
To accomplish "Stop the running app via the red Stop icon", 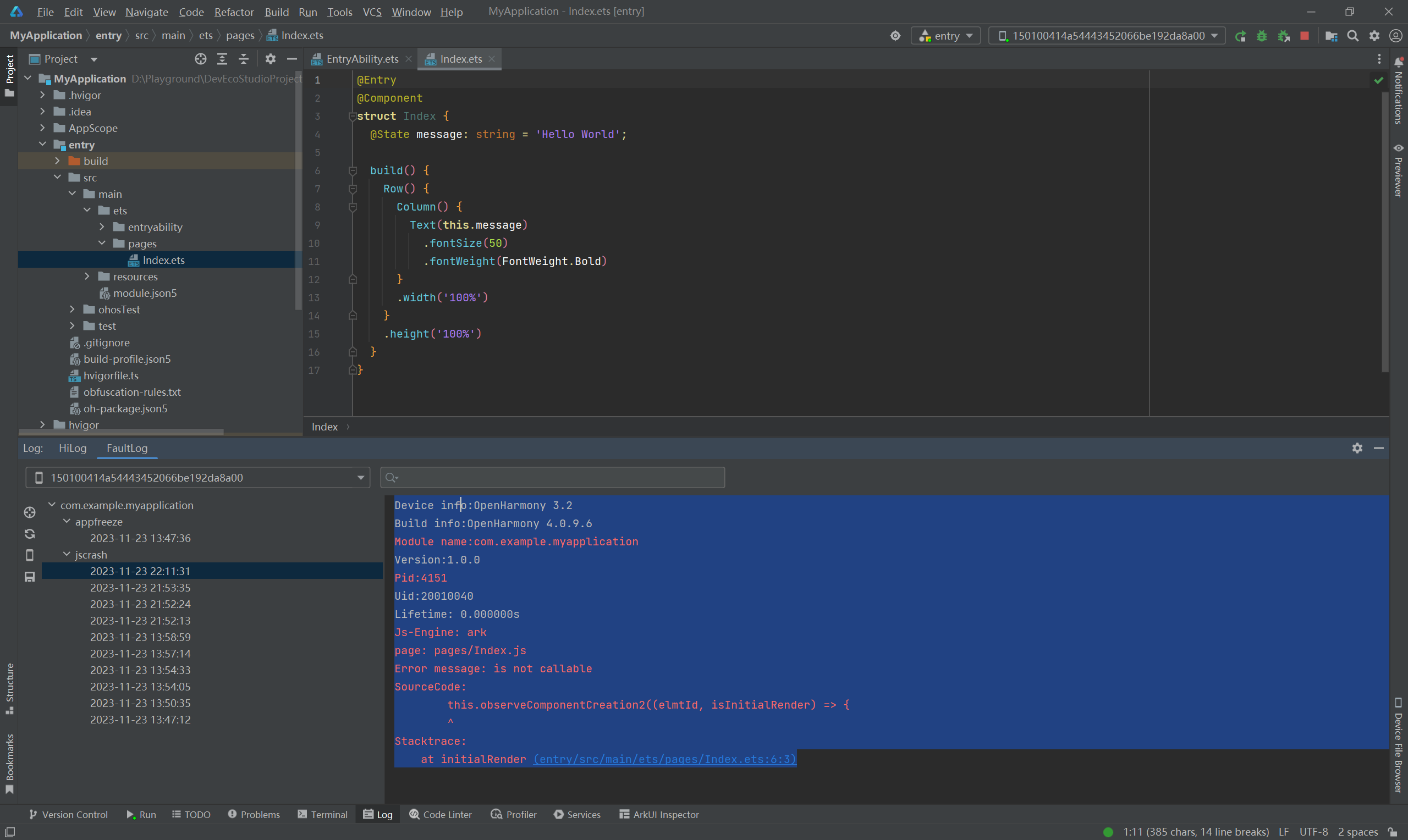I will 1305,36.
